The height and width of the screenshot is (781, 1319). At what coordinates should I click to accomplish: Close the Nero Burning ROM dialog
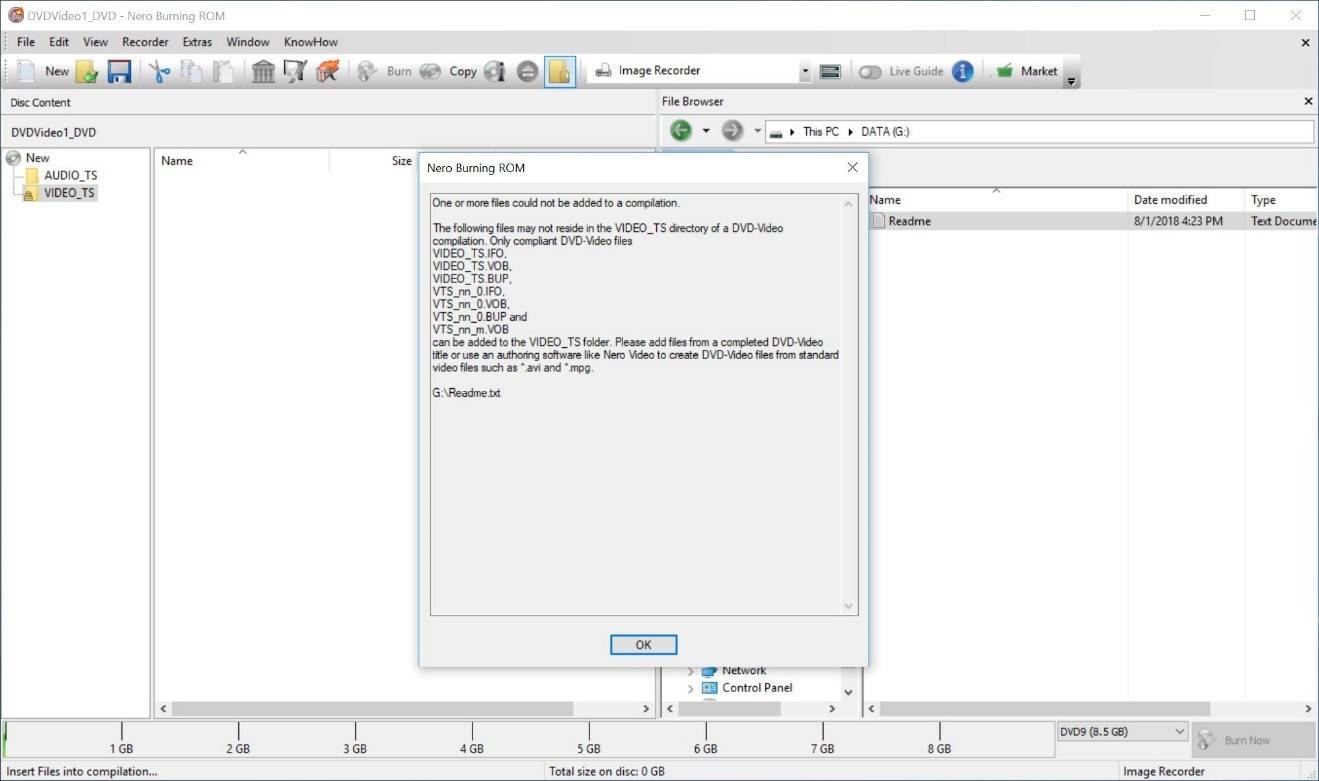852,167
